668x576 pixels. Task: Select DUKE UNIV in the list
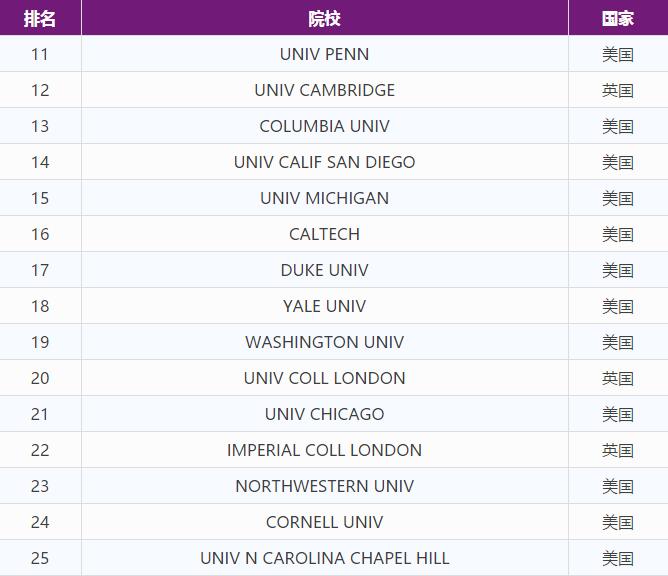click(x=324, y=270)
